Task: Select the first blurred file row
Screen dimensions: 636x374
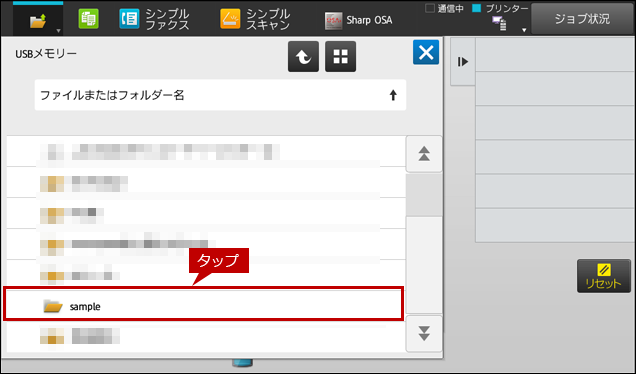Action: pyautogui.click(x=206, y=152)
